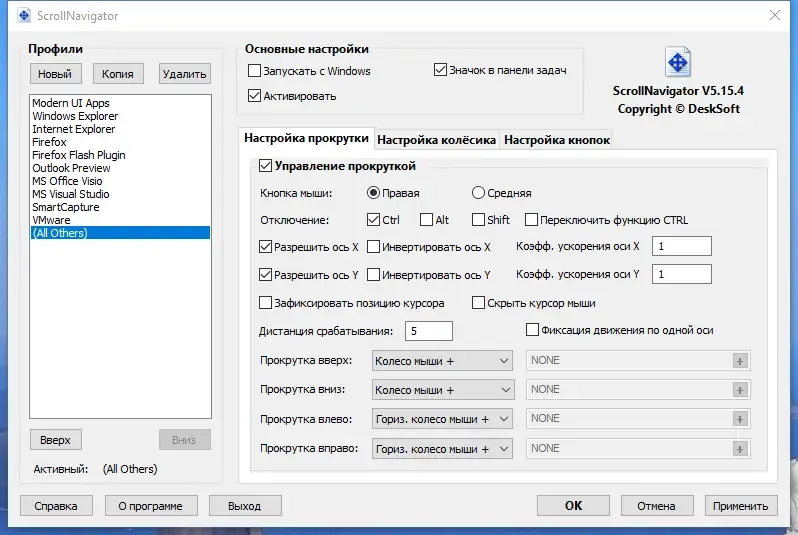Select MS Visual Studio profile

[x=120, y=194]
